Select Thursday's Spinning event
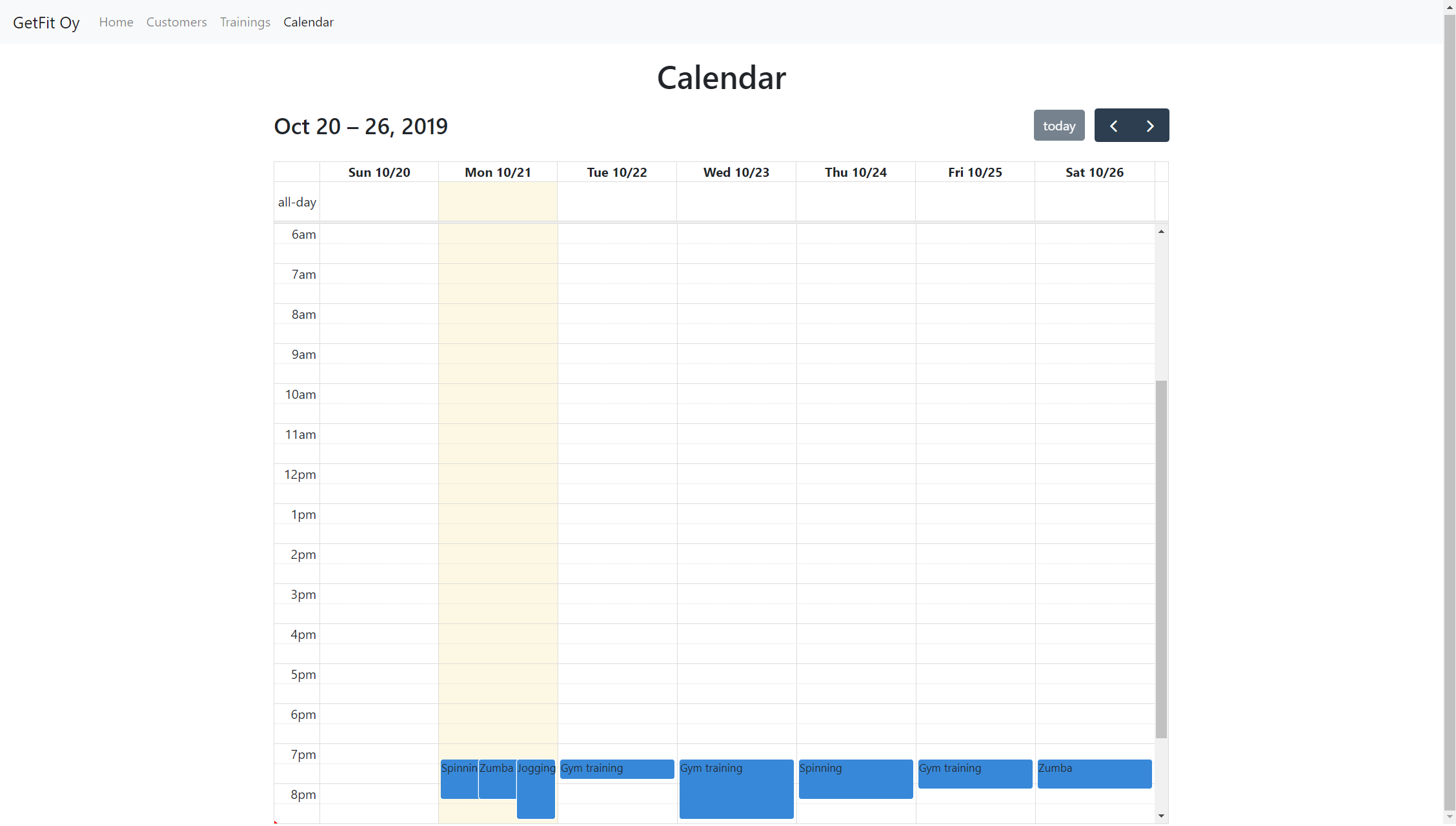This screenshot has height=826, width=1456. 855,779
